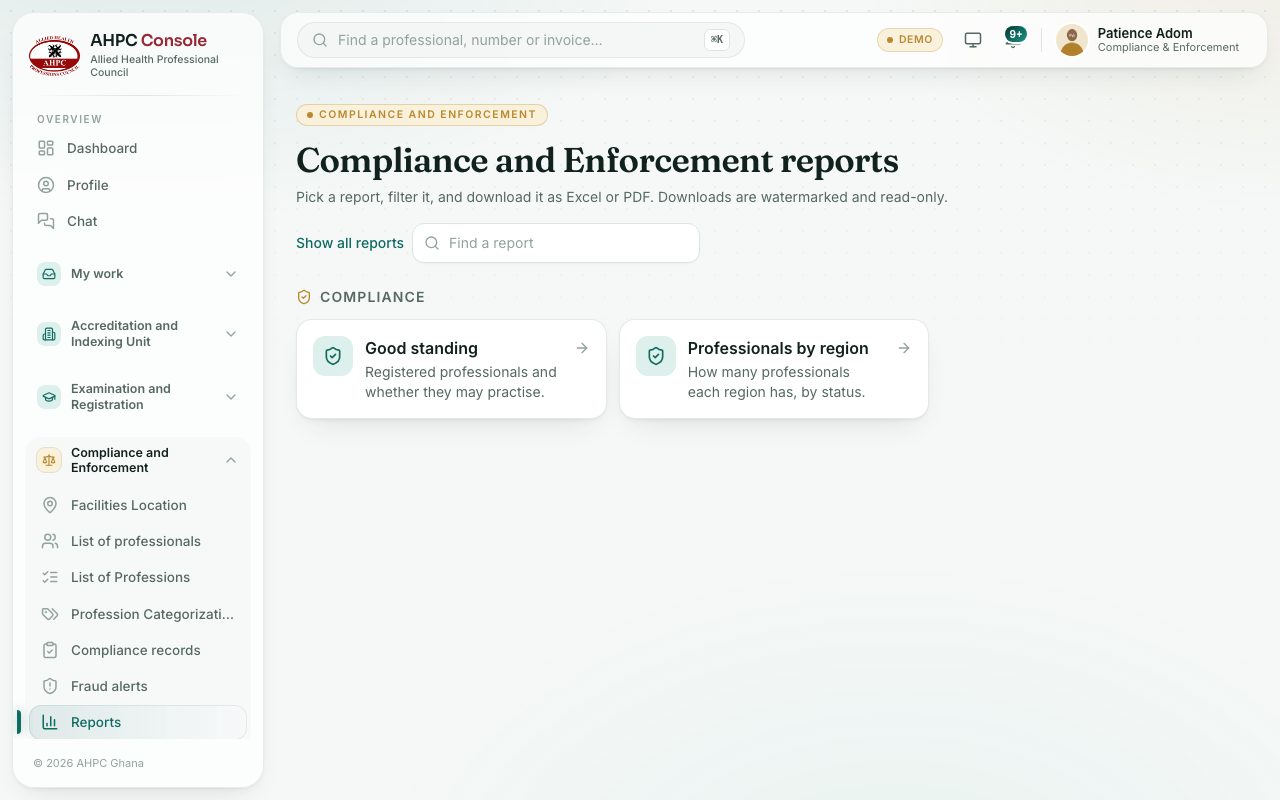Collapse Compliance and Enforcement chevron
The height and width of the screenshot is (800, 1280).
click(x=231, y=460)
